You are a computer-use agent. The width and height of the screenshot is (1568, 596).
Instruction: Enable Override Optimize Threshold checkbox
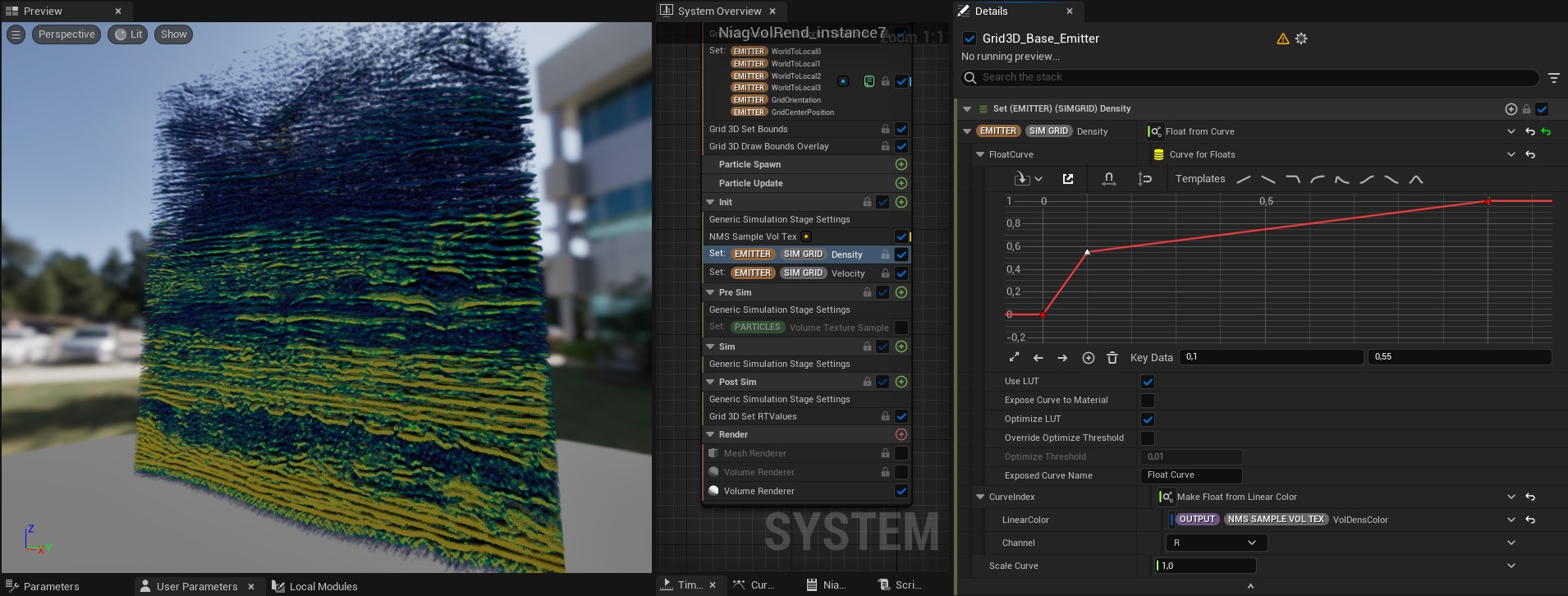[x=1148, y=438]
